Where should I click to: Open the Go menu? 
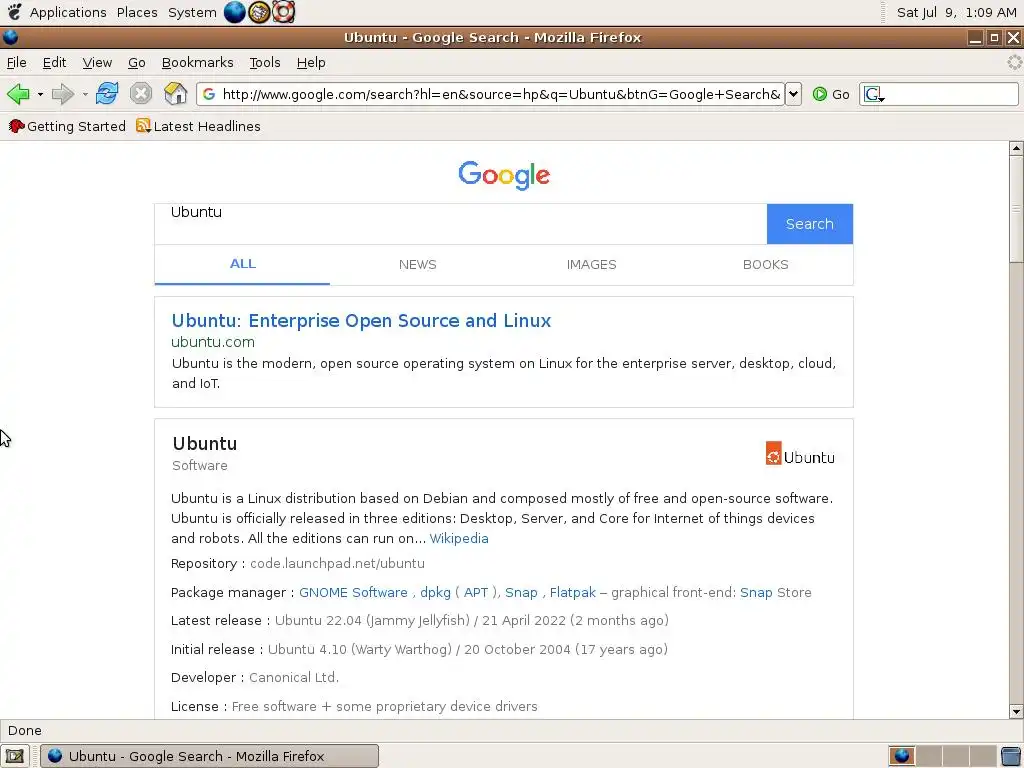pos(136,62)
